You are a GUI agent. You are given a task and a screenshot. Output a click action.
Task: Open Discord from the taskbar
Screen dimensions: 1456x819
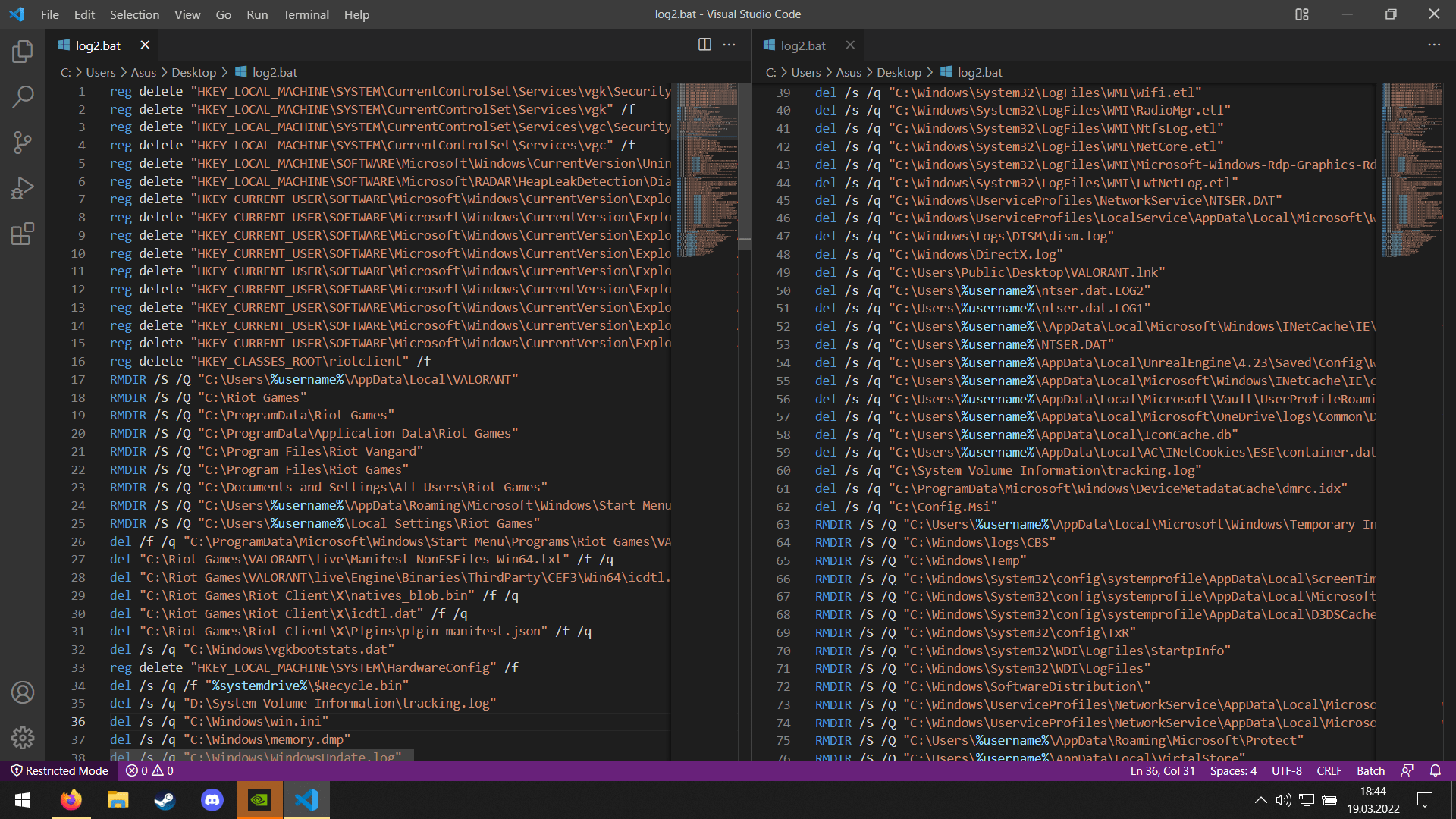212,800
